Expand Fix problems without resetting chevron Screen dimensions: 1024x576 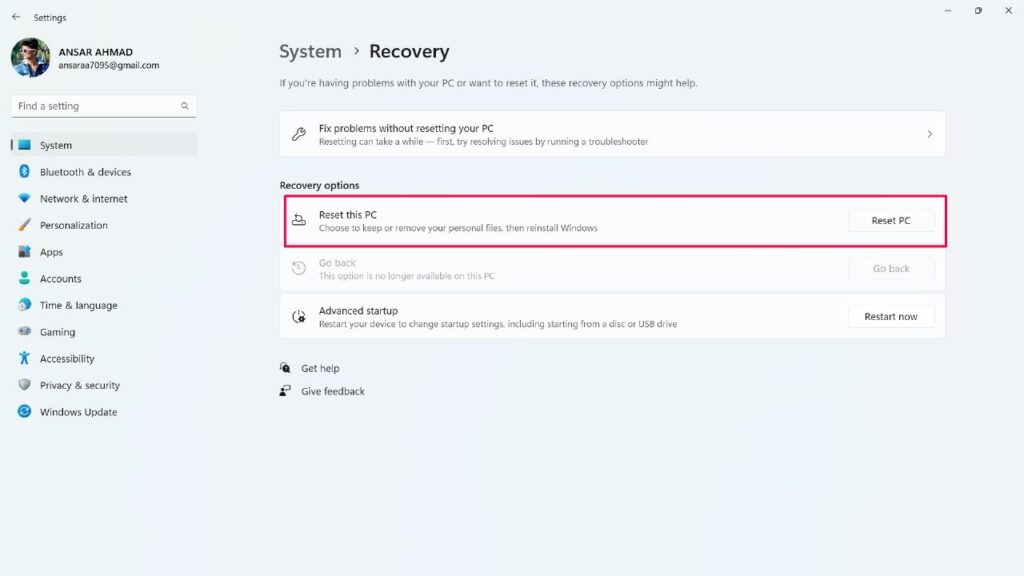coord(929,134)
